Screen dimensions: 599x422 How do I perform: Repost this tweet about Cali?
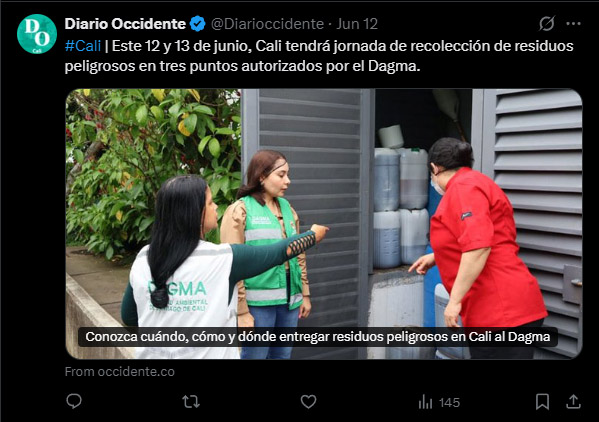click(x=191, y=402)
